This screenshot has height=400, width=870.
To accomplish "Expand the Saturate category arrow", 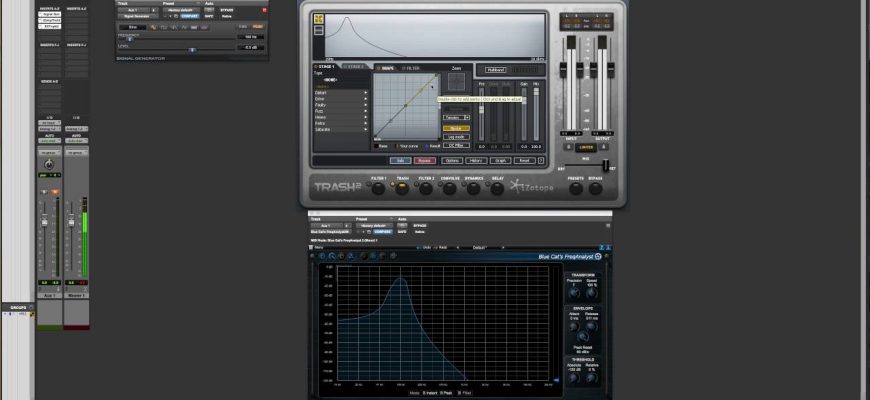I will tap(366, 129).
